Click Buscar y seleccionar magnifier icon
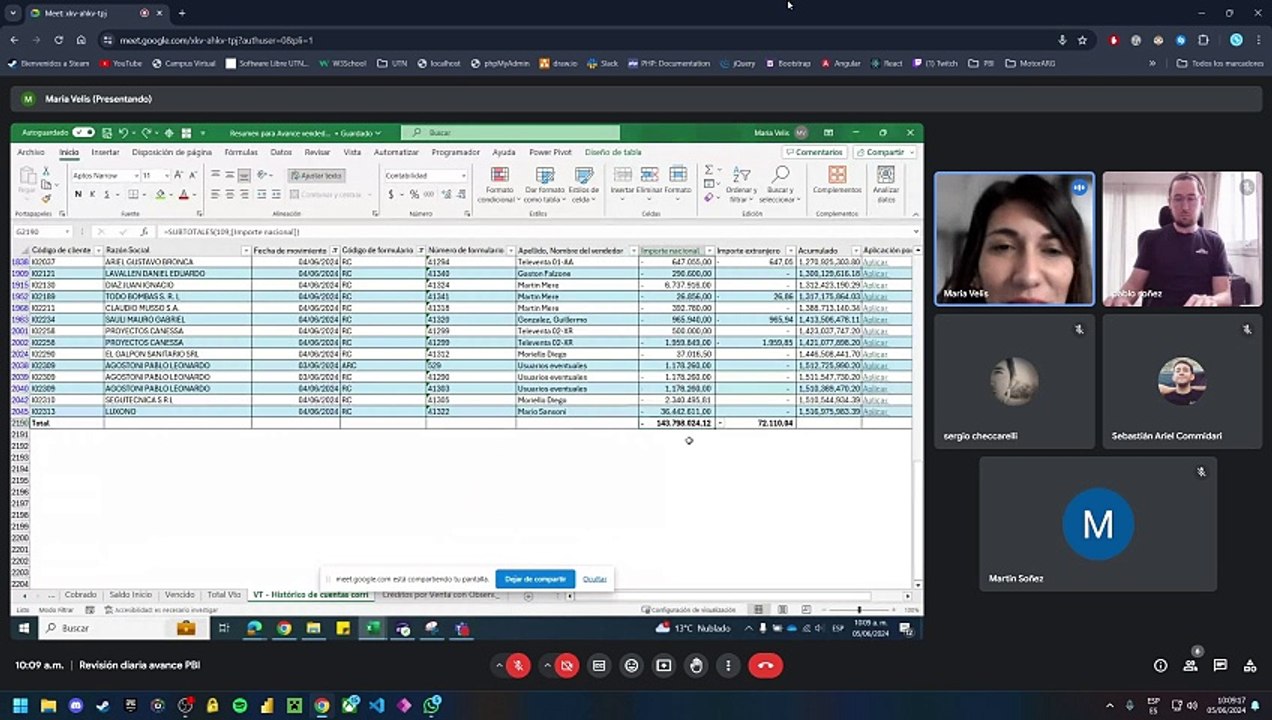 pyautogui.click(x=779, y=184)
